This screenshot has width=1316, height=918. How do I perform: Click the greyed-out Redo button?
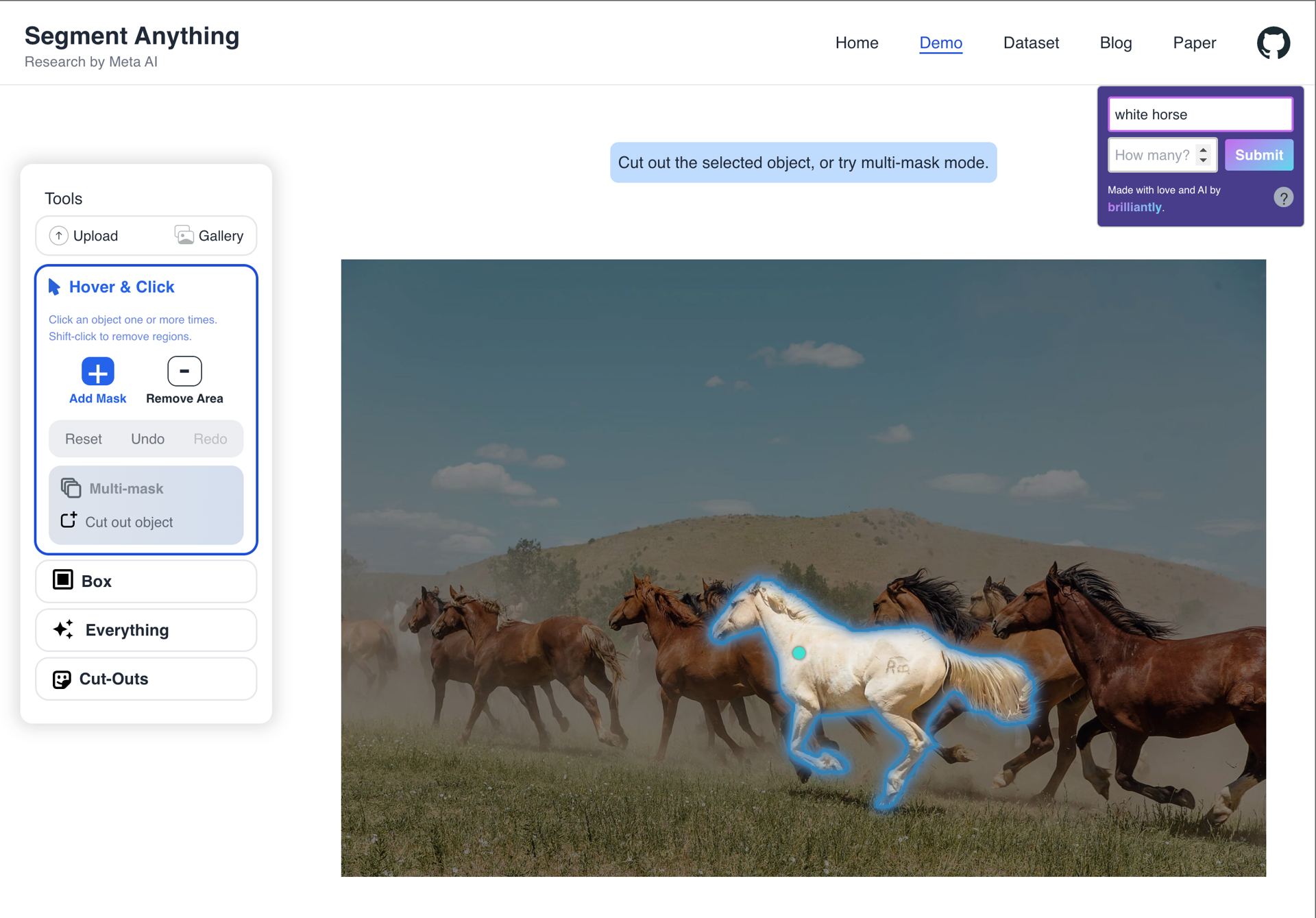pos(210,439)
